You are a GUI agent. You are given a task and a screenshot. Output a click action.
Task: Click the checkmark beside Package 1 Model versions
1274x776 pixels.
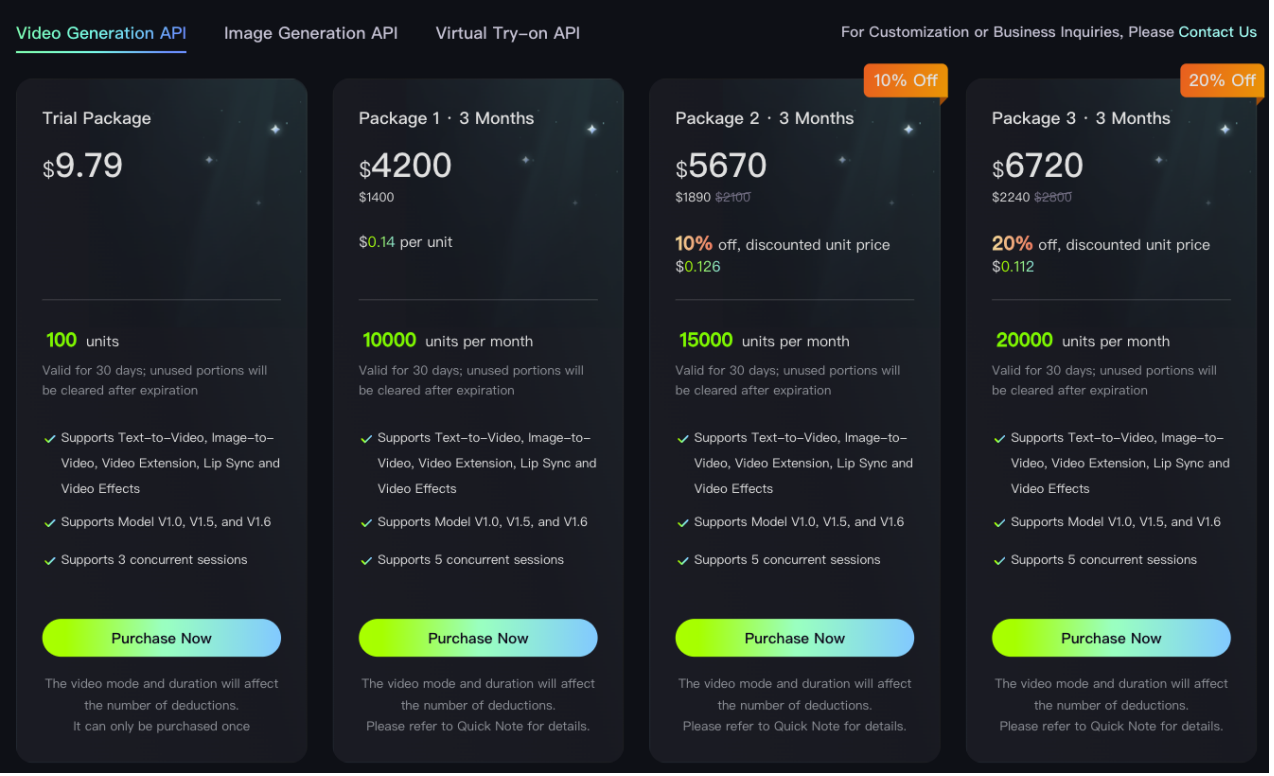(x=366, y=523)
